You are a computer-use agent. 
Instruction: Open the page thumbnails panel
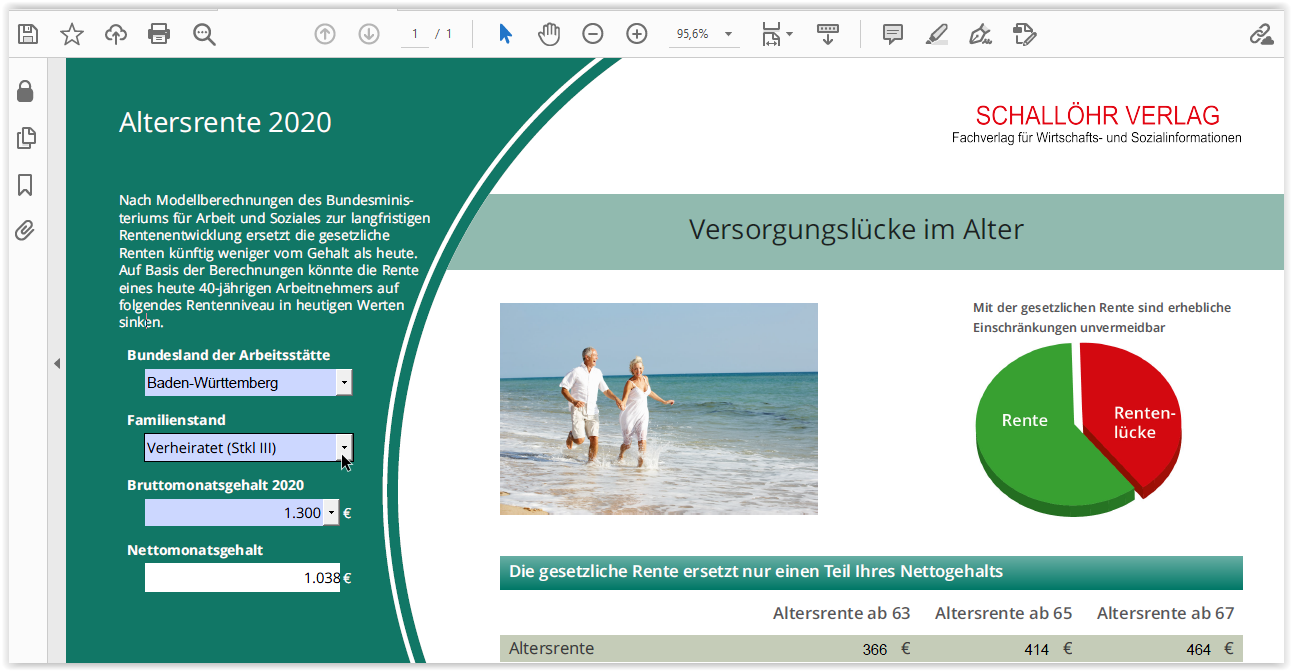pyautogui.click(x=26, y=138)
